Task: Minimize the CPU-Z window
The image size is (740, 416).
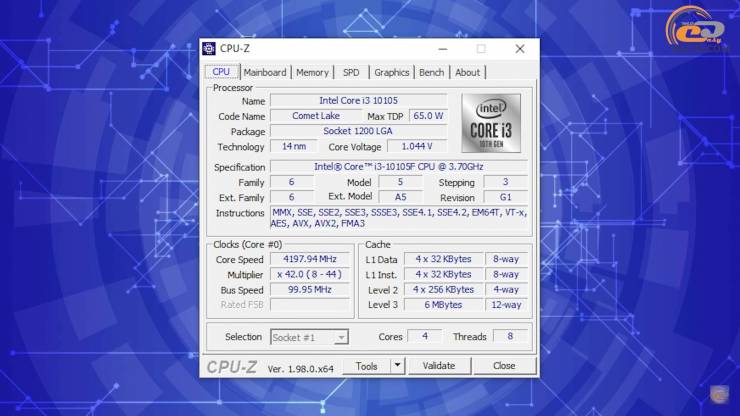Action: click(x=443, y=49)
